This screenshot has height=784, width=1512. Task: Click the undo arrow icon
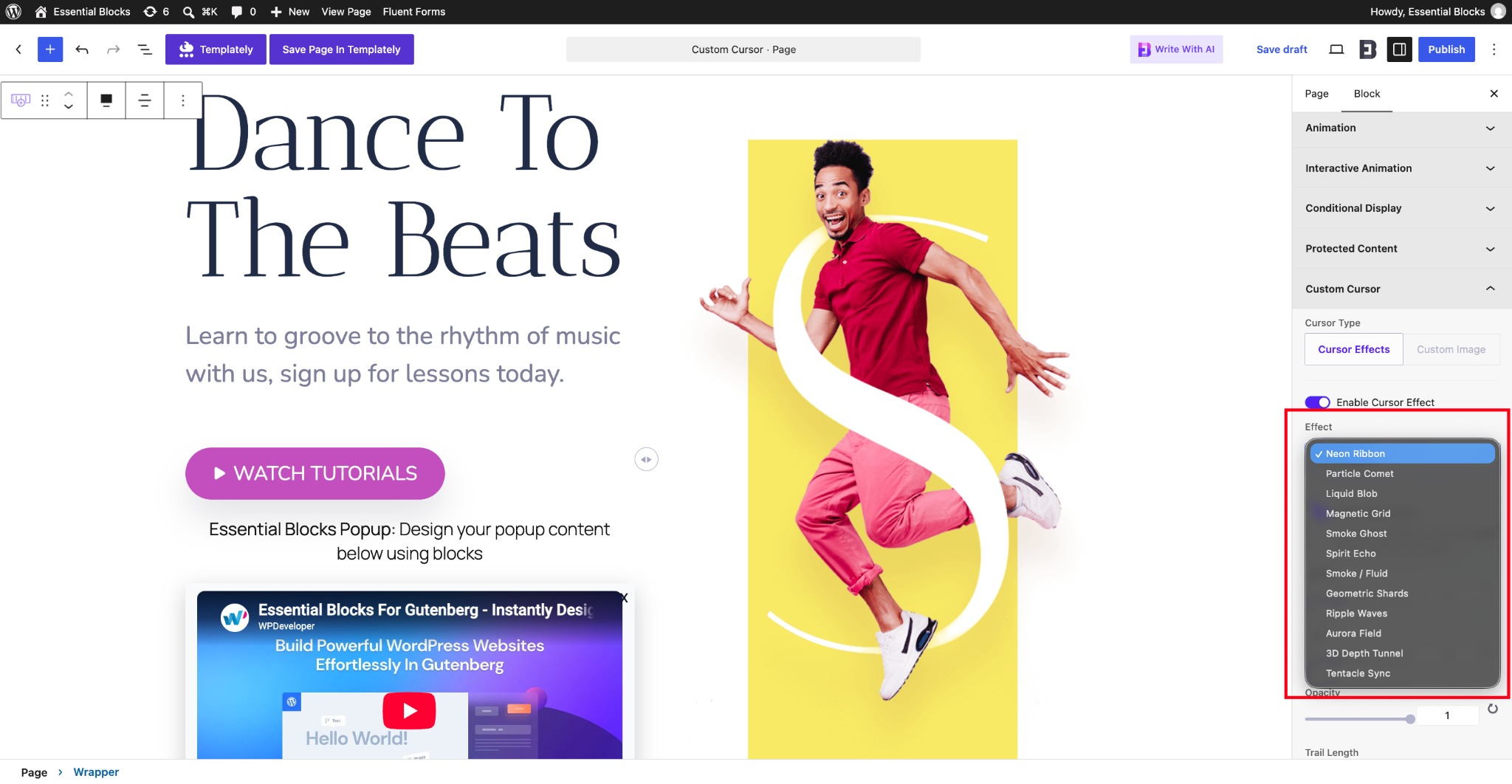[x=82, y=49]
